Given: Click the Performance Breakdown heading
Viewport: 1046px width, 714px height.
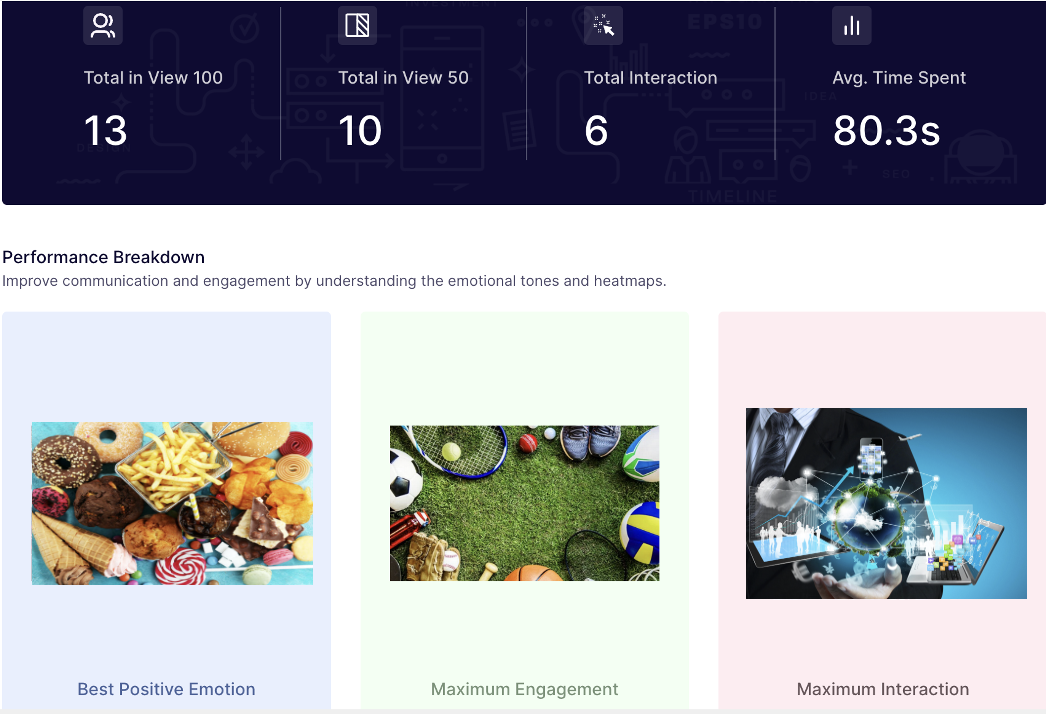Looking at the screenshot, I should [x=103, y=257].
